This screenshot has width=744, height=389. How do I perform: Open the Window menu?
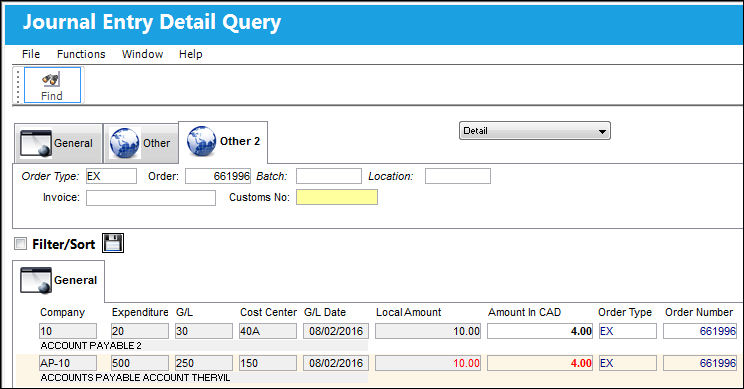(142, 54)
